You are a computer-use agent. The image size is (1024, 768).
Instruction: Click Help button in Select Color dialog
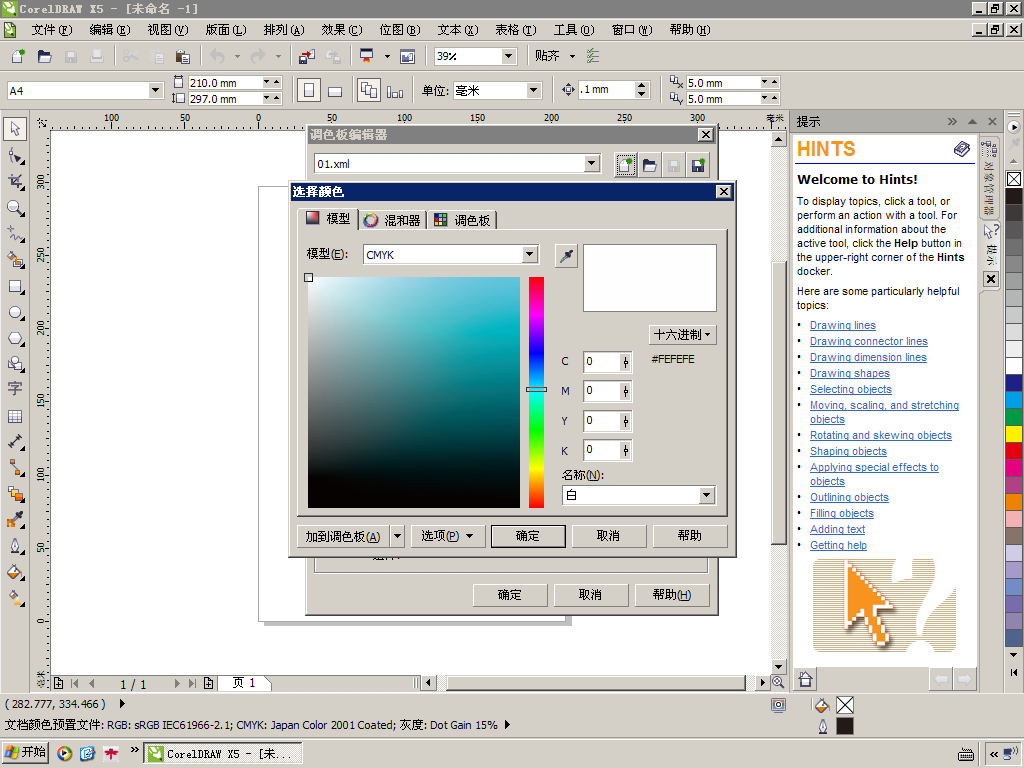point(690,536)
